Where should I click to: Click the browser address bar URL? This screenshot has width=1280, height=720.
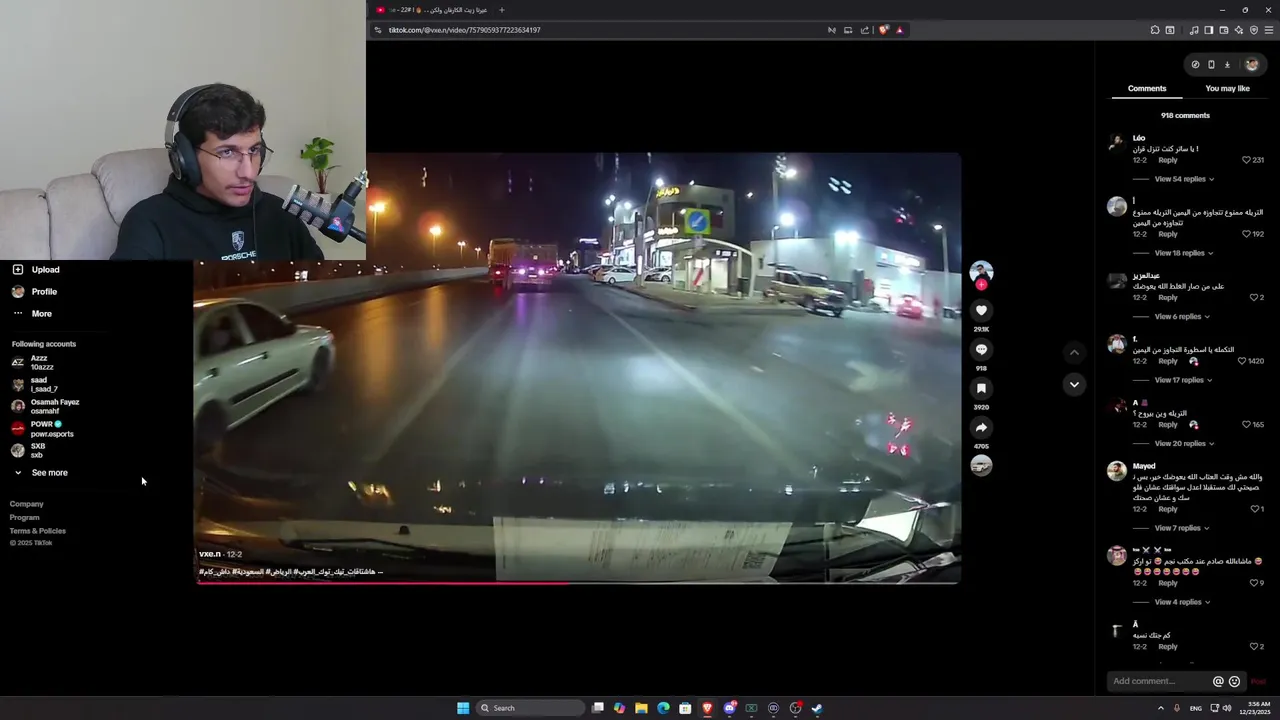click(464, 30)
